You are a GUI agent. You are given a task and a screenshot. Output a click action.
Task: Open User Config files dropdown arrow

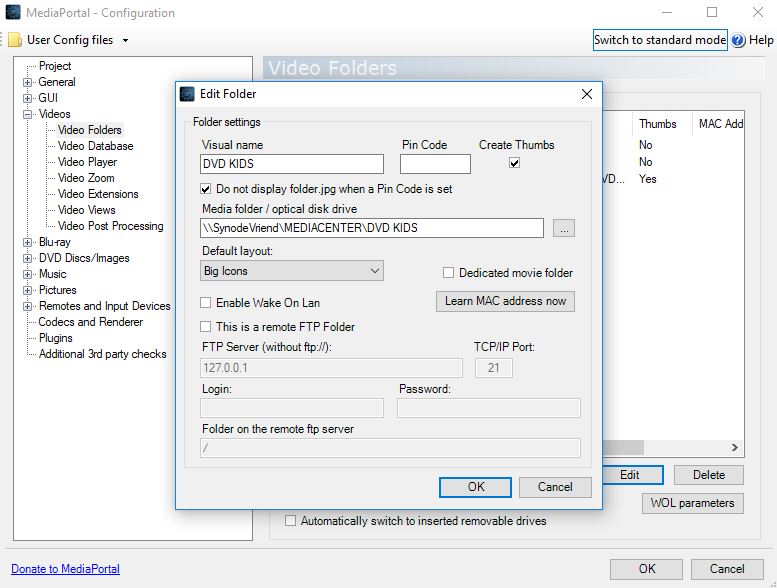125,41
